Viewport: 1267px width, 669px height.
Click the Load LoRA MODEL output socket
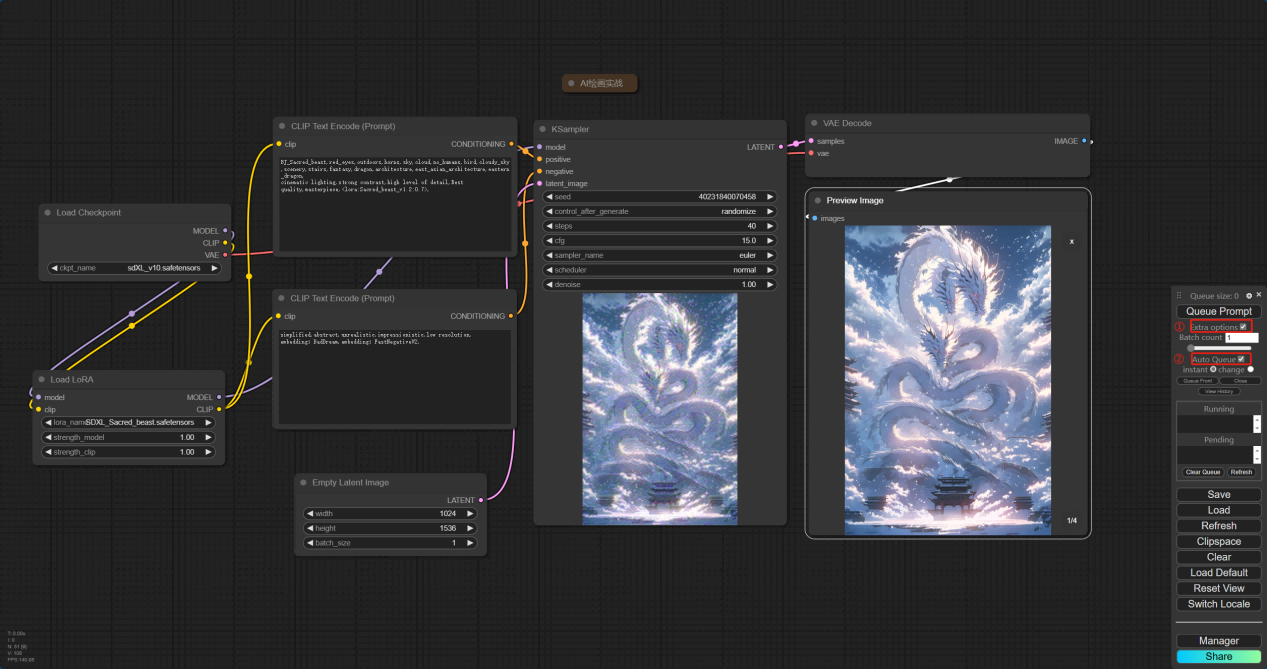pyautogui.click(x=219, y=397)
